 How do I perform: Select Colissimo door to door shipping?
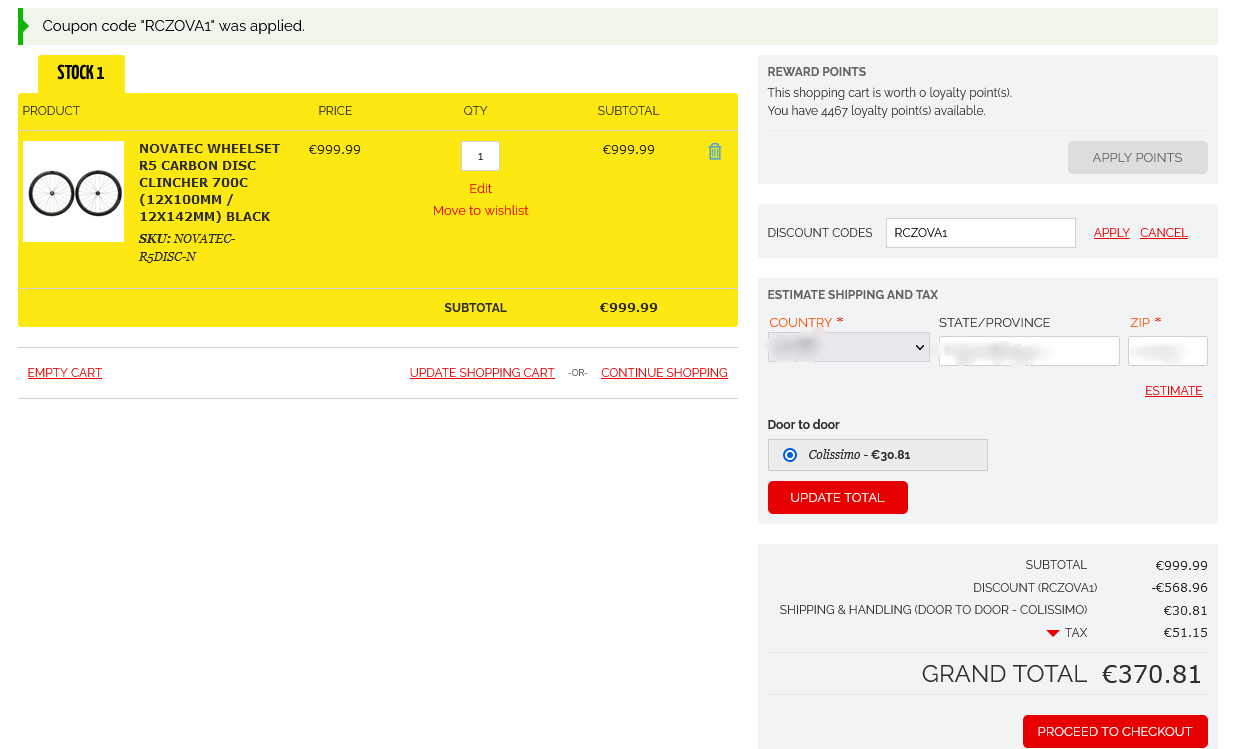(790, 455)
